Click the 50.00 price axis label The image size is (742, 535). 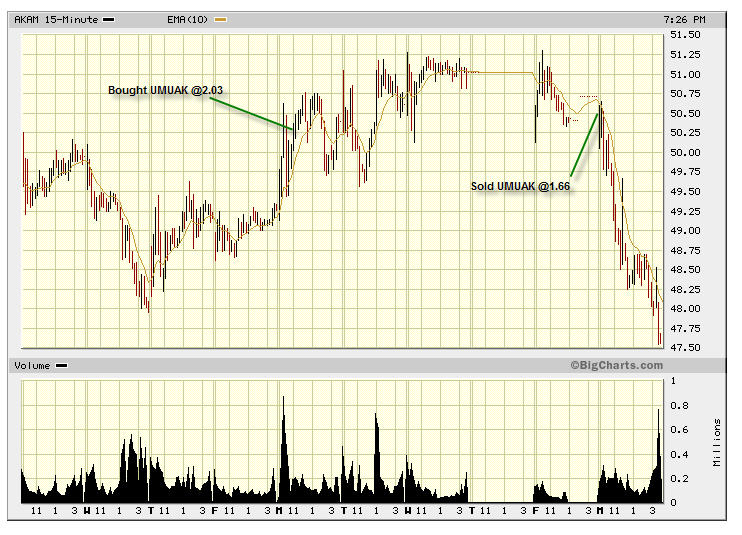[x=685, y=153]
